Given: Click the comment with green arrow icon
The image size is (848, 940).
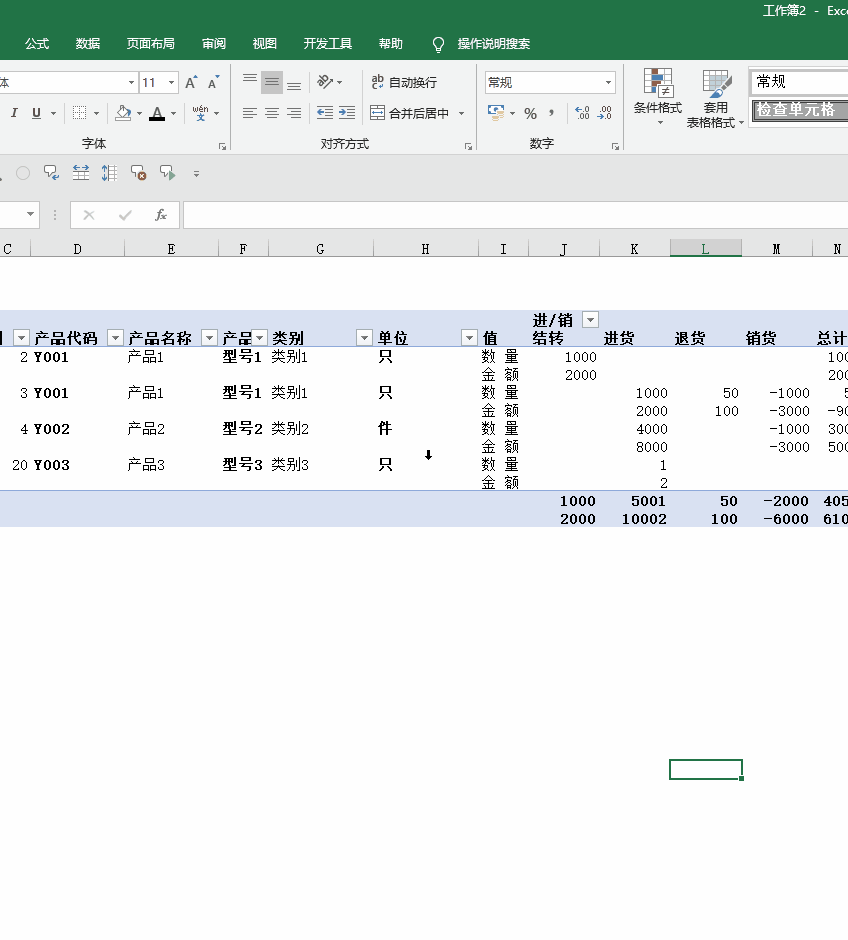Looking at the screenshot, I should (168, 173).
